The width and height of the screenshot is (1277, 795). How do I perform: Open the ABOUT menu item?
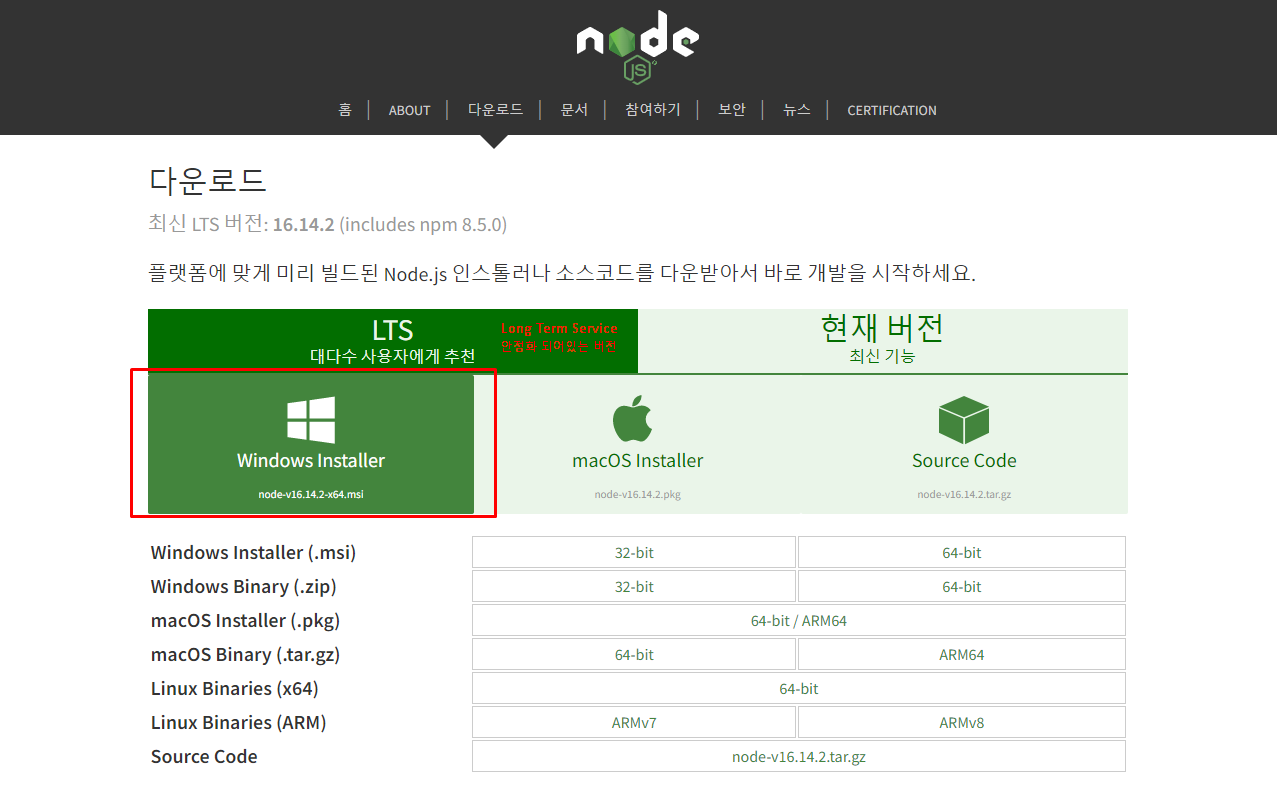pyautogui.click(x=409, y=110)
